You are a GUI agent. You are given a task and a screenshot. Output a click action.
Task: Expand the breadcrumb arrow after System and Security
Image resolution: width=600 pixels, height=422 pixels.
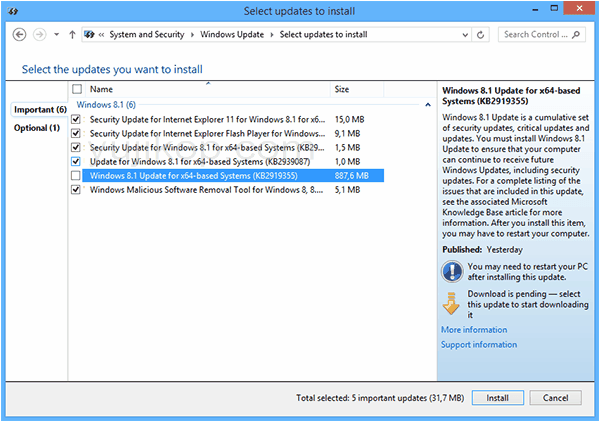pos(192,35)
